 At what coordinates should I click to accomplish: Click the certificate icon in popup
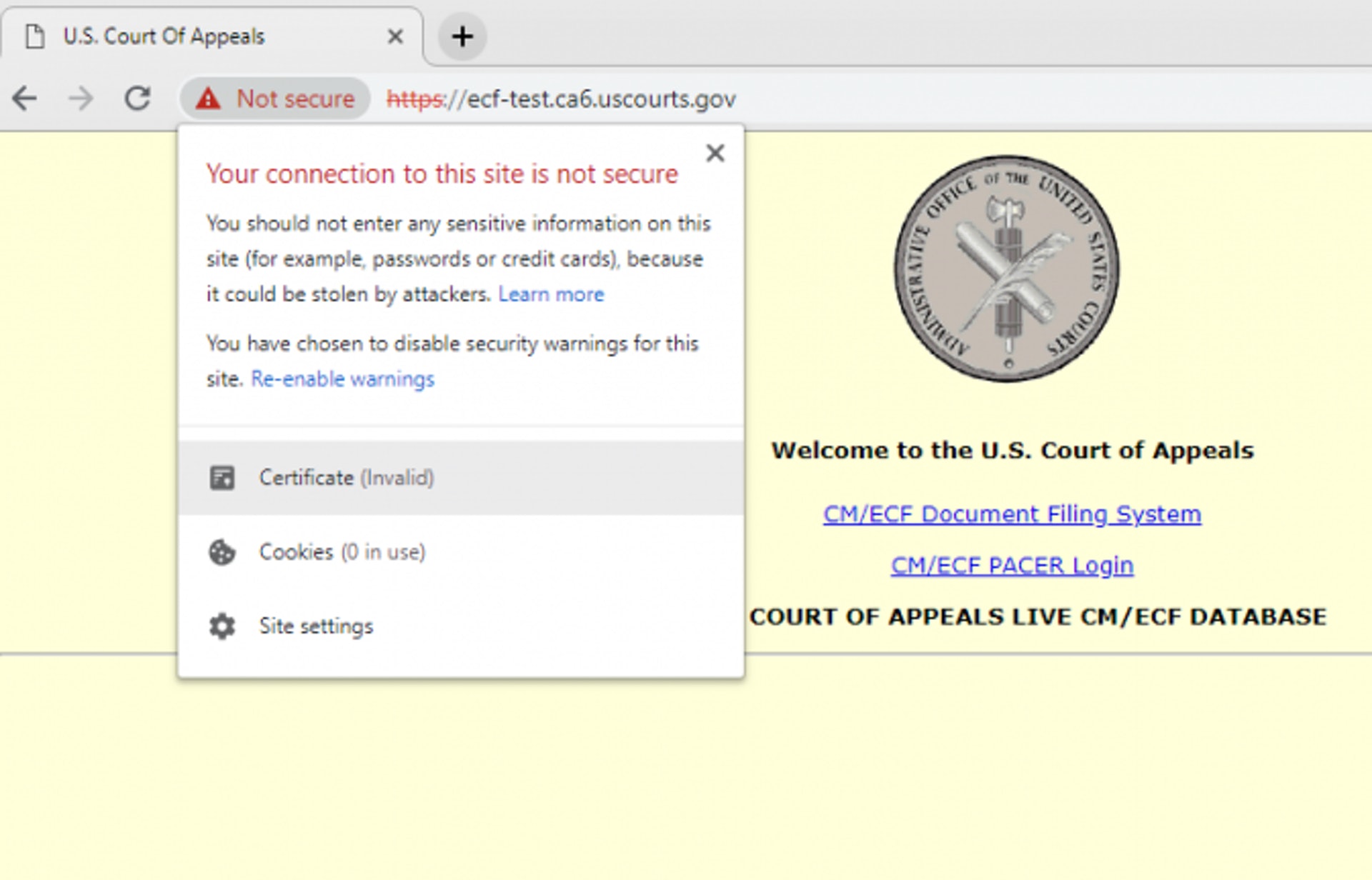(222, 477)
